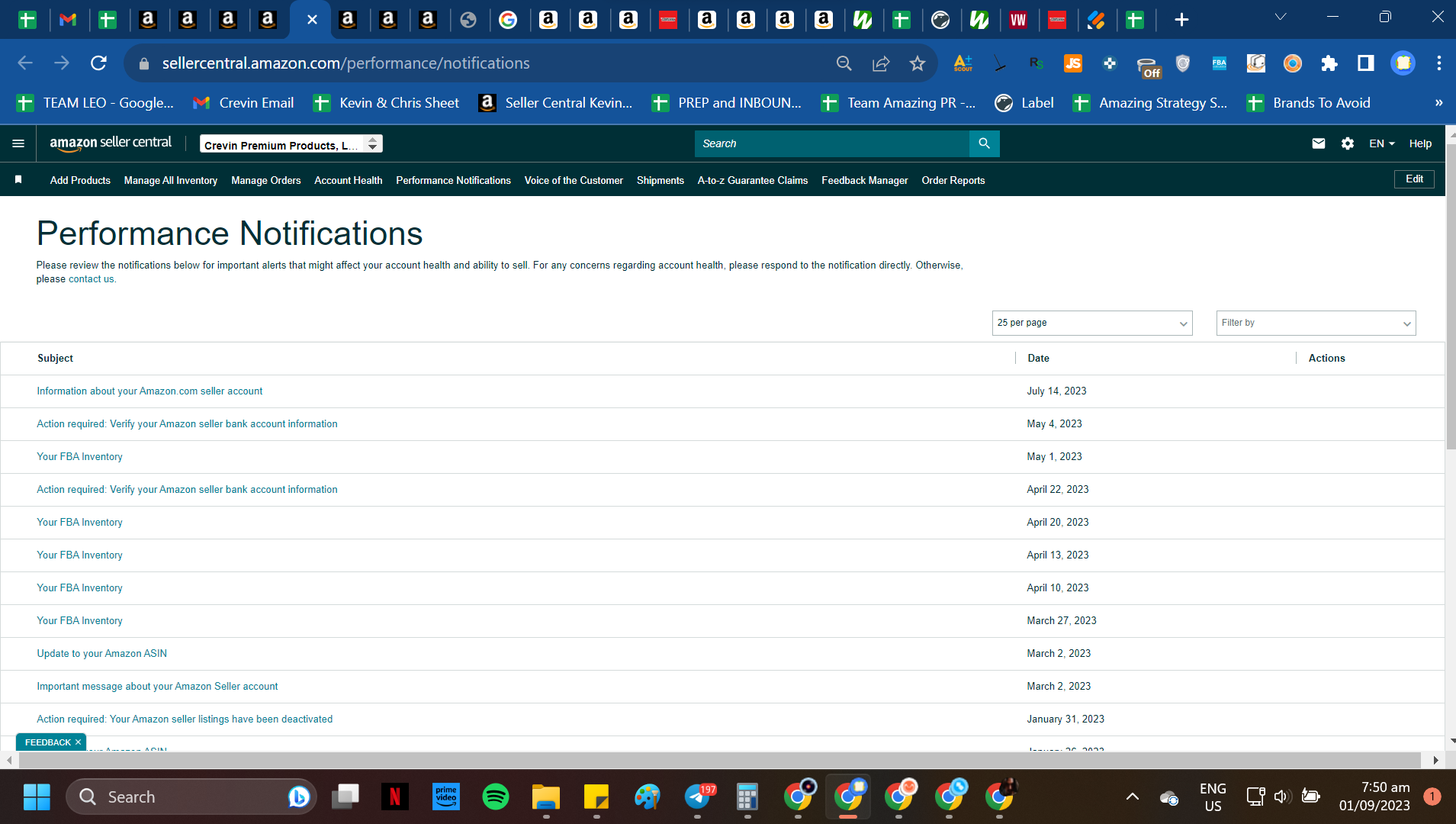Open the Seller Central mail messages icon
Image resolution: width=1456 pixels, height=824 pixels.
(1318, 143)
